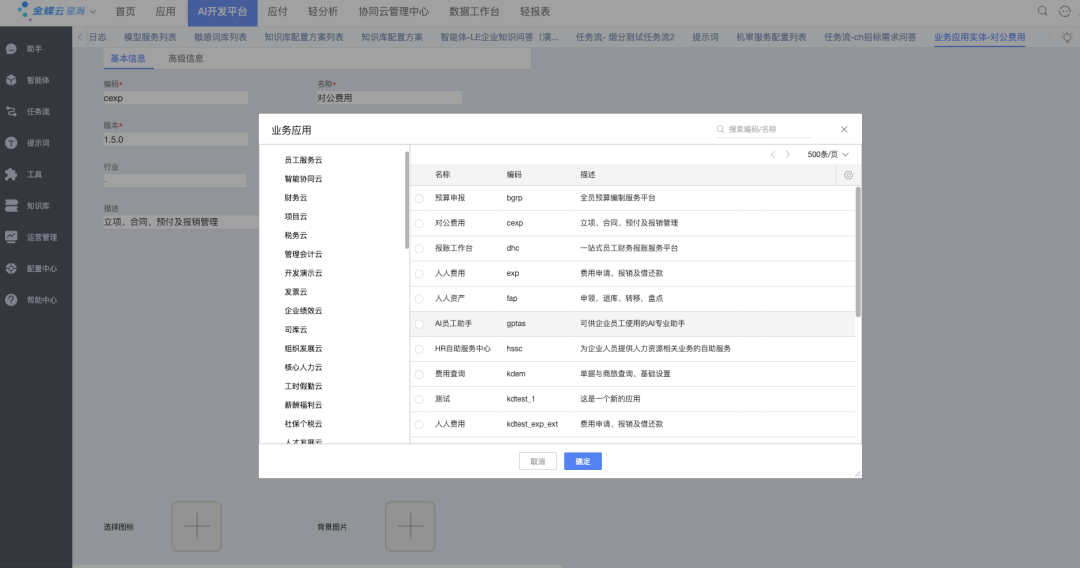Switch to the 提示词 page tab
This screenshot has height=568, width=1080.
coord(705,37)
